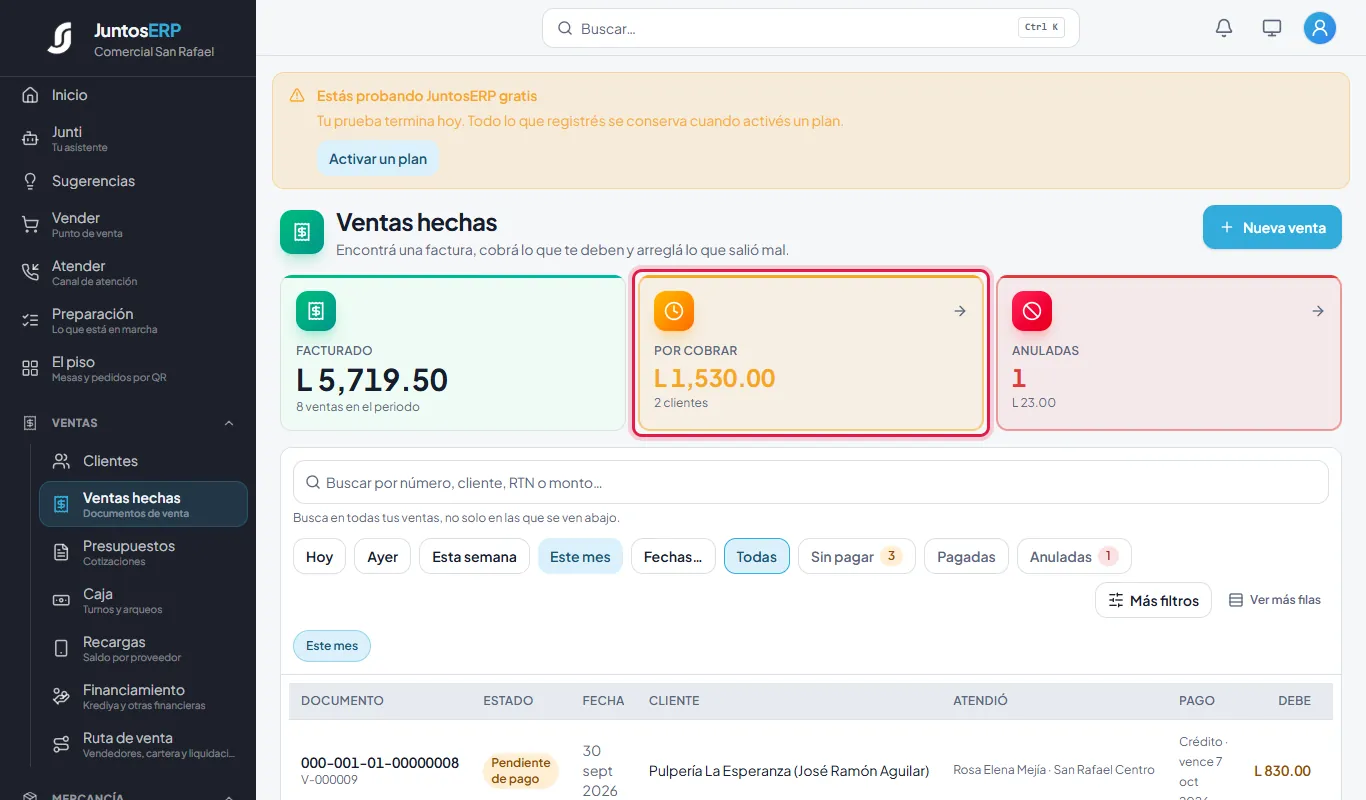Open Presupuestos cotizaciones
Viewport: 1366px width, 800px height.
(x=143, y=552)
